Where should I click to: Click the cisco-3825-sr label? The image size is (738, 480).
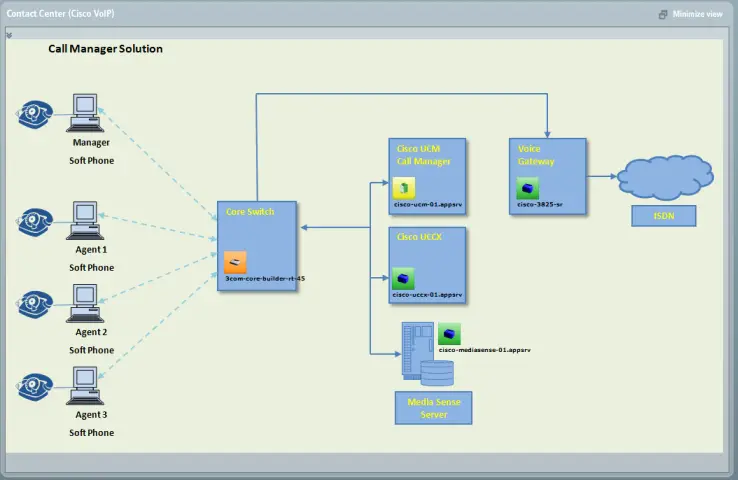pyautogui.click(x=540, y=205)
